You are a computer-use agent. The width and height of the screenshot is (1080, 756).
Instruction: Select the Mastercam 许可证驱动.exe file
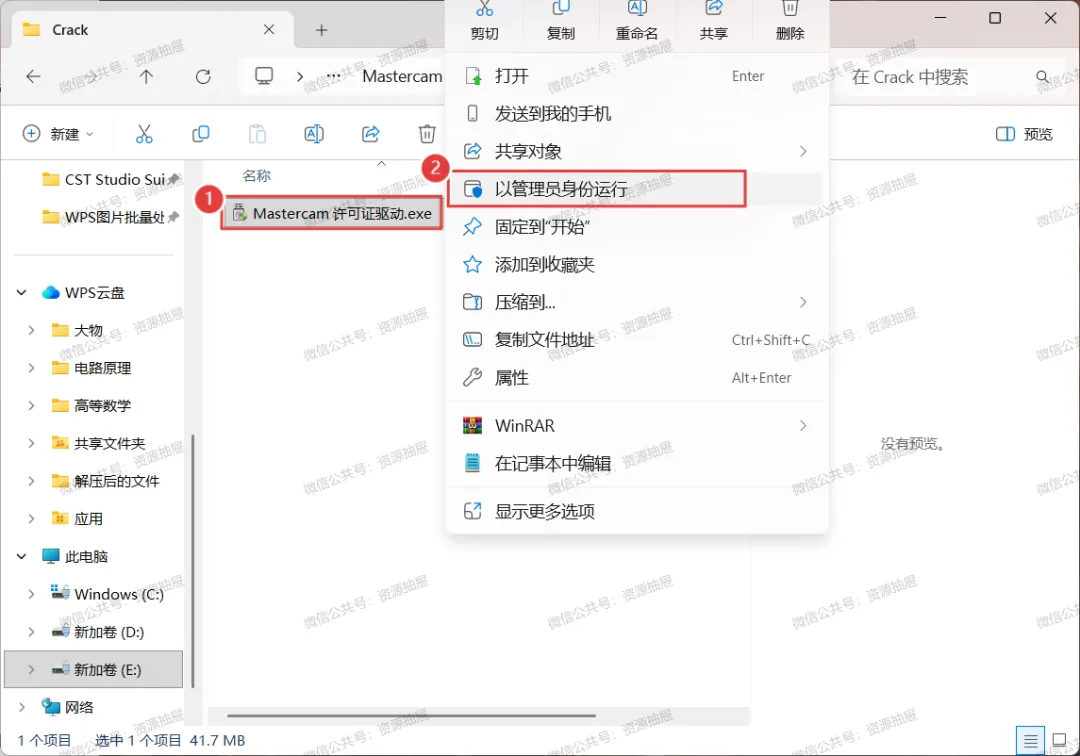(332, 214)
